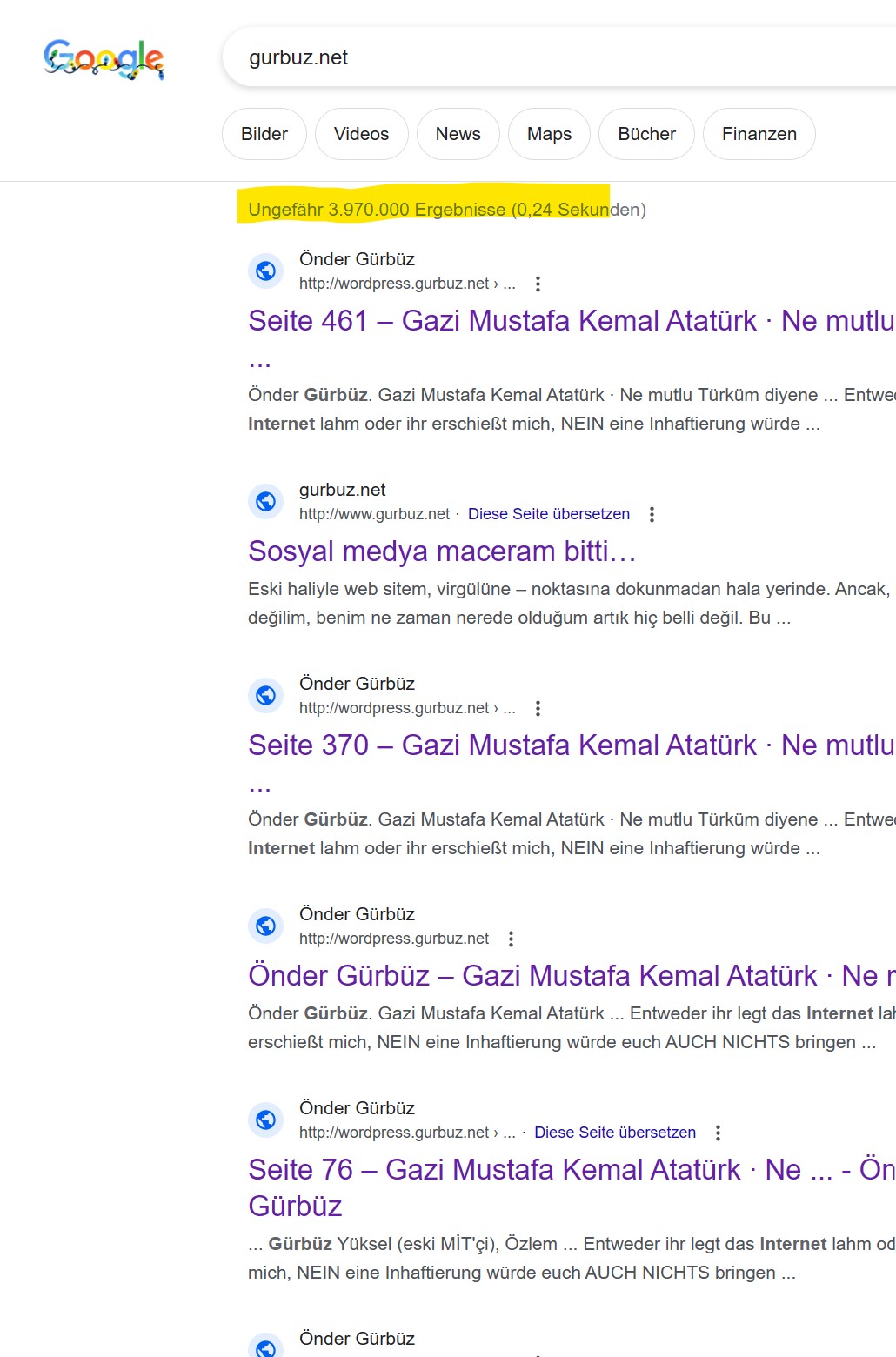This screenshot has width=896, height=1357.
Task: Click the 'Önder Gürbüz' site name above Seite 370
Action: tap(357, 684)
